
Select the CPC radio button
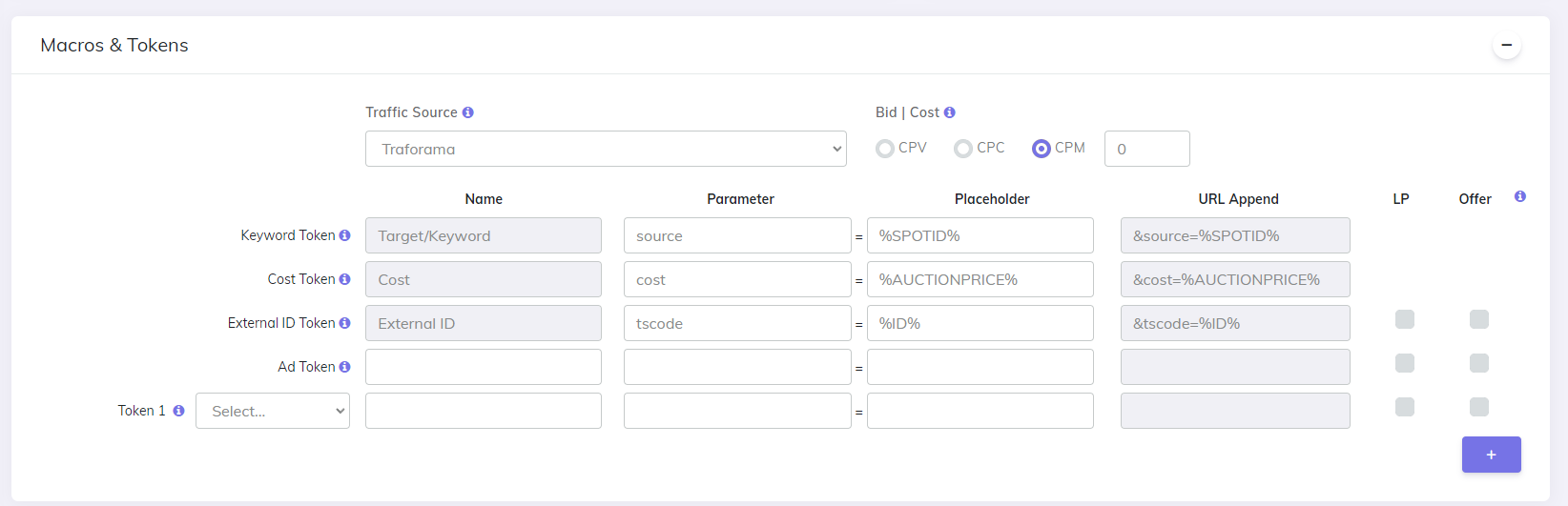click(x=963, y=149)
